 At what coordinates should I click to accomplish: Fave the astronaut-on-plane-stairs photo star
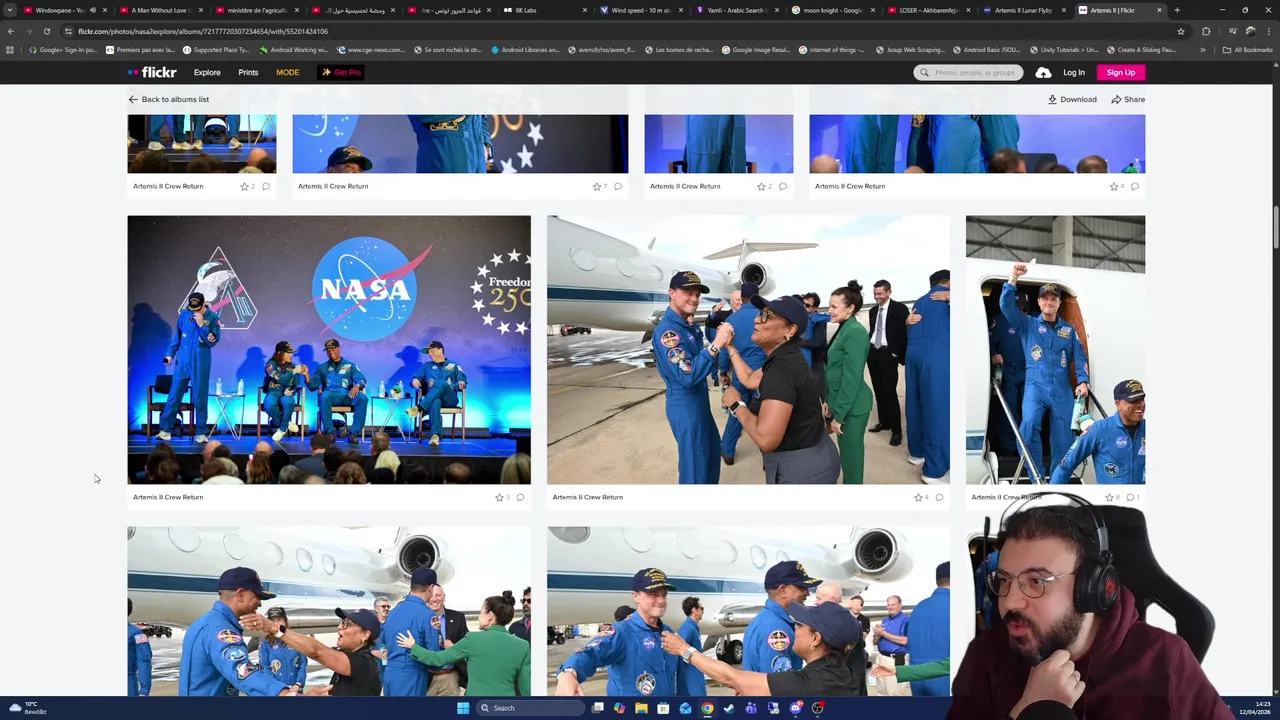tap(1109, 497)
